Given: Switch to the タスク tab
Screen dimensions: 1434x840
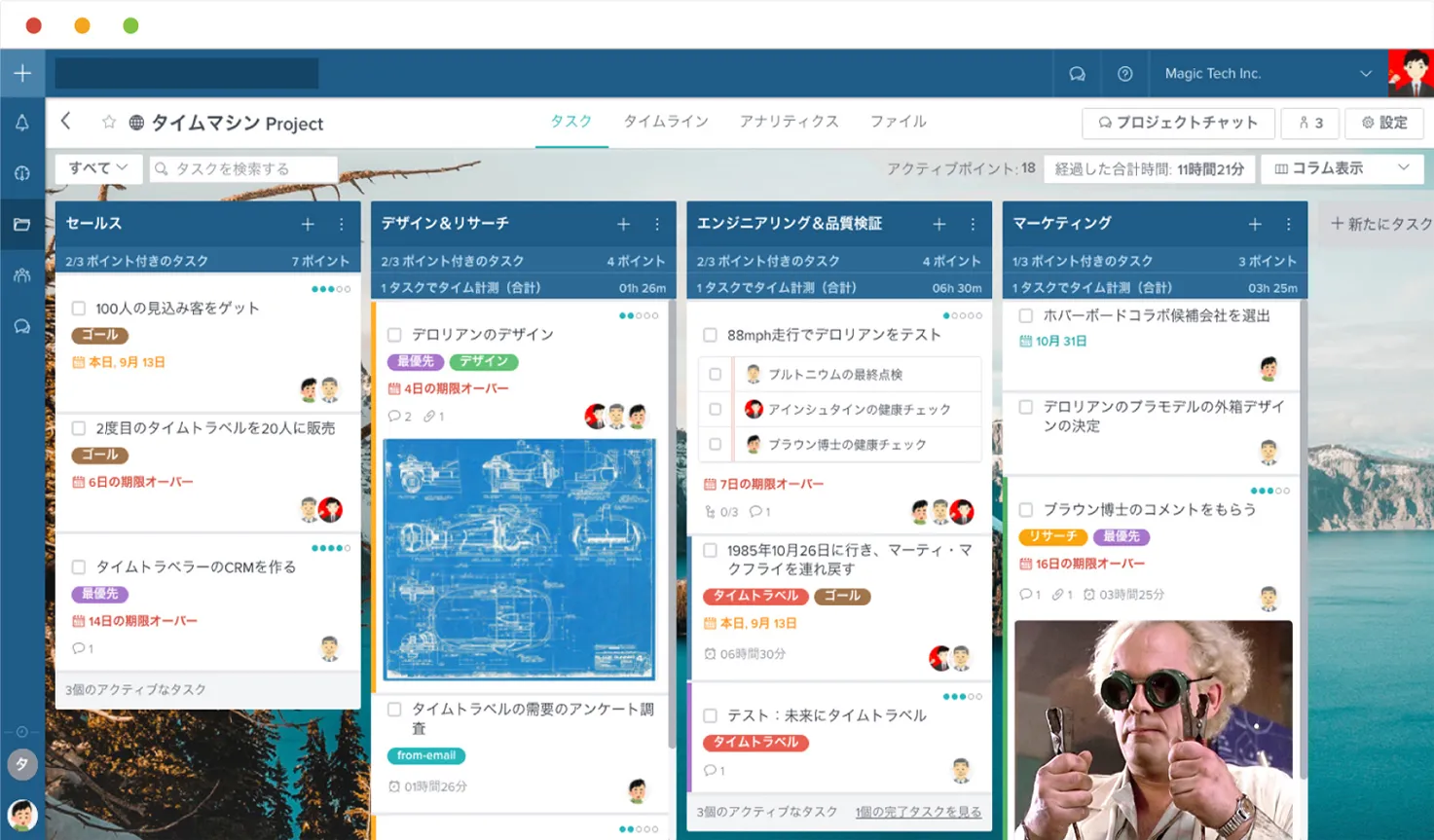Looking at the screenshot, I should [x=571, y=122].
